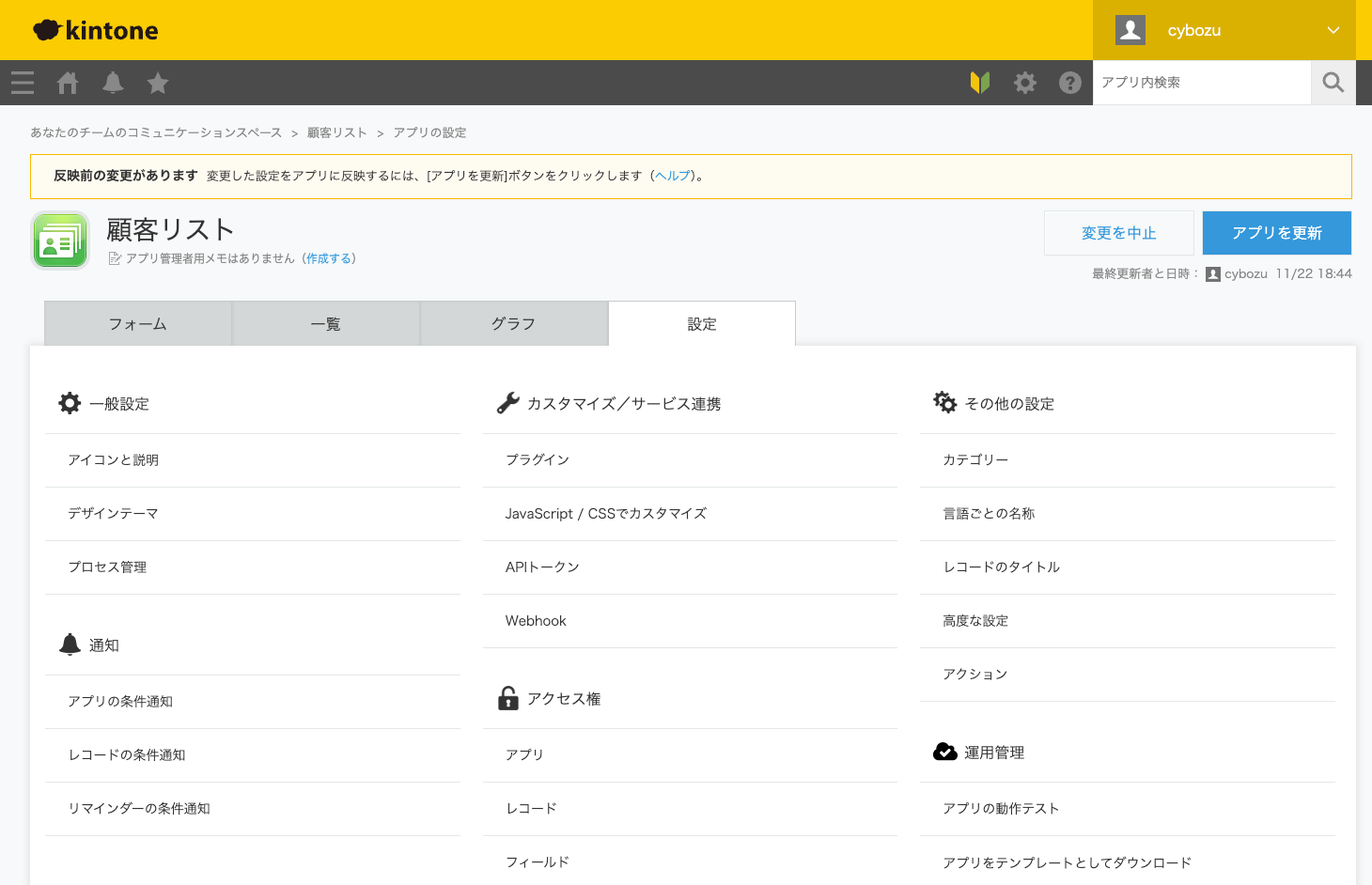Open 言語ごとの名称 settings
Viewport: 1372px width, 885px height.
[1128, 514]
